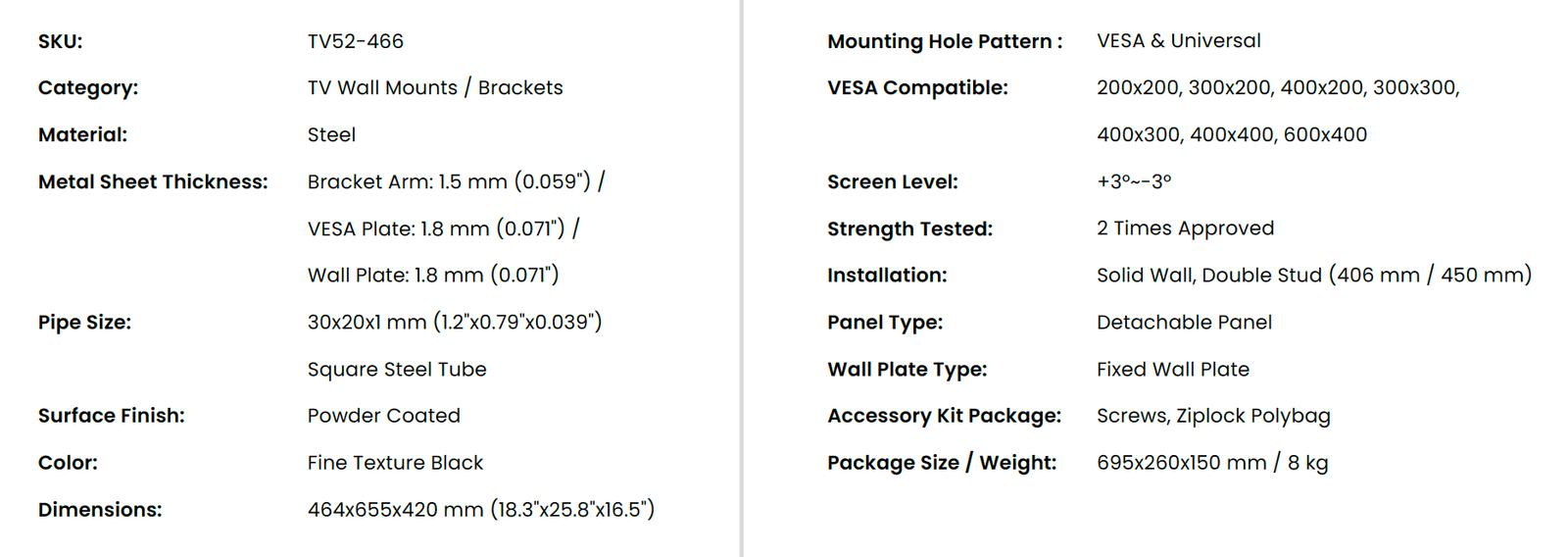Click the Fine Texture Black color value
Screen dimensions: 1568x557
(x=395, y=463)
